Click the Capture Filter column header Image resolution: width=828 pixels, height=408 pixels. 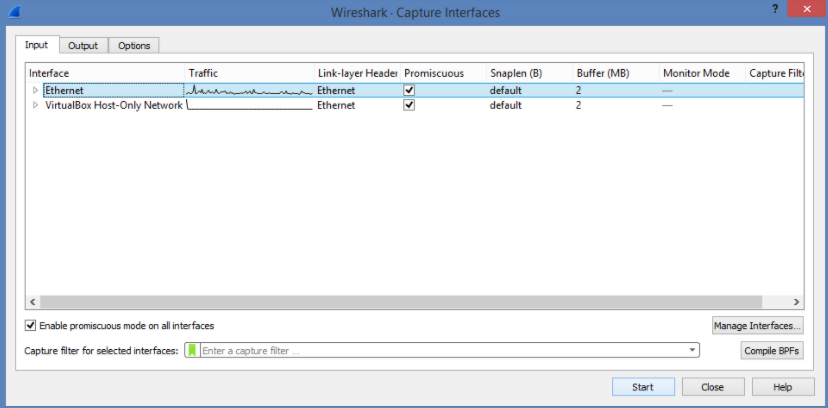pos(774,73)
